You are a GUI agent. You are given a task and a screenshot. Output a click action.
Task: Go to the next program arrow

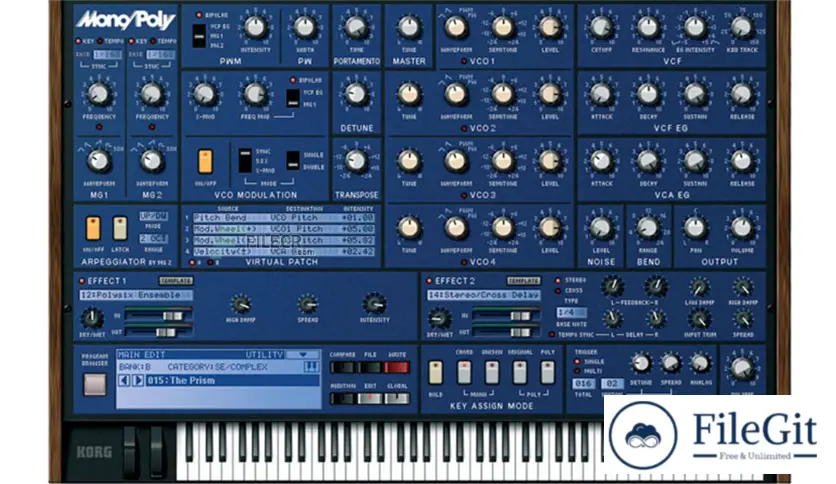point(138,381)
